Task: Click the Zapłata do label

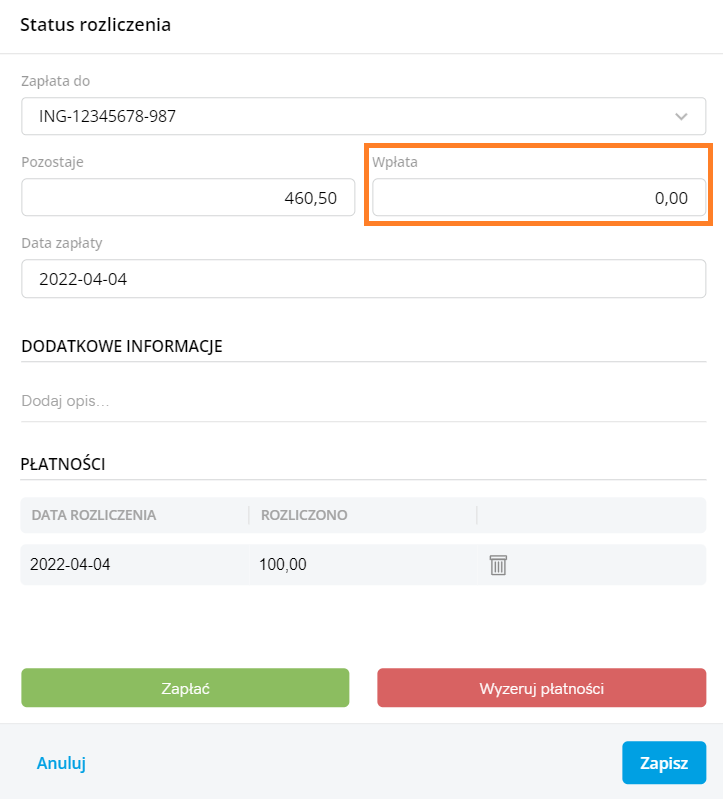Action: pos(56,81)
